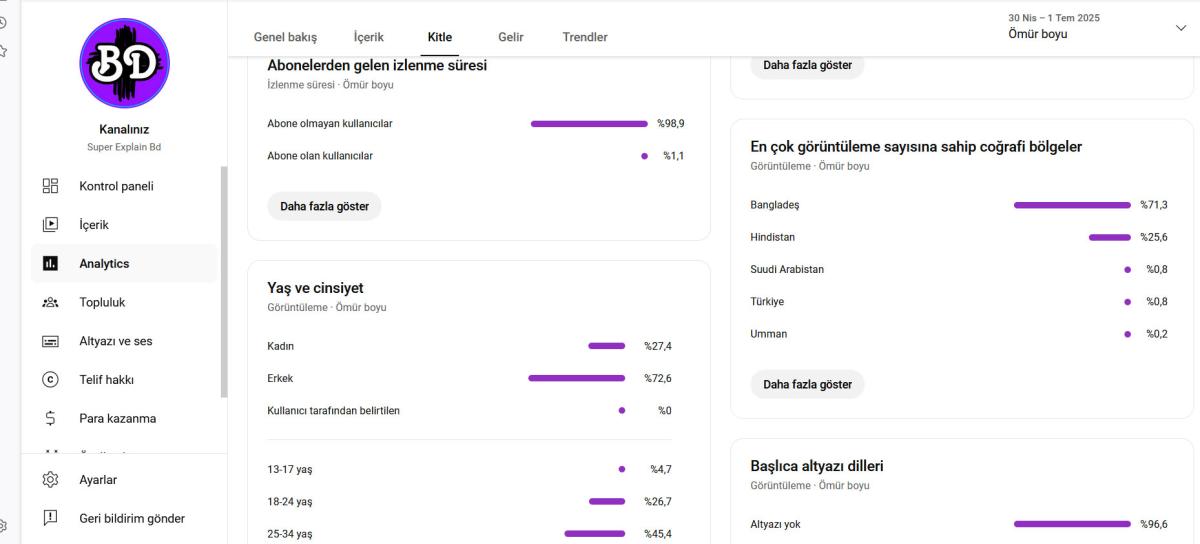The image size is (1200, 544).
Task: Select the İçerik tab in analytics
Action: pyautogui.click(x=369, y=37)
